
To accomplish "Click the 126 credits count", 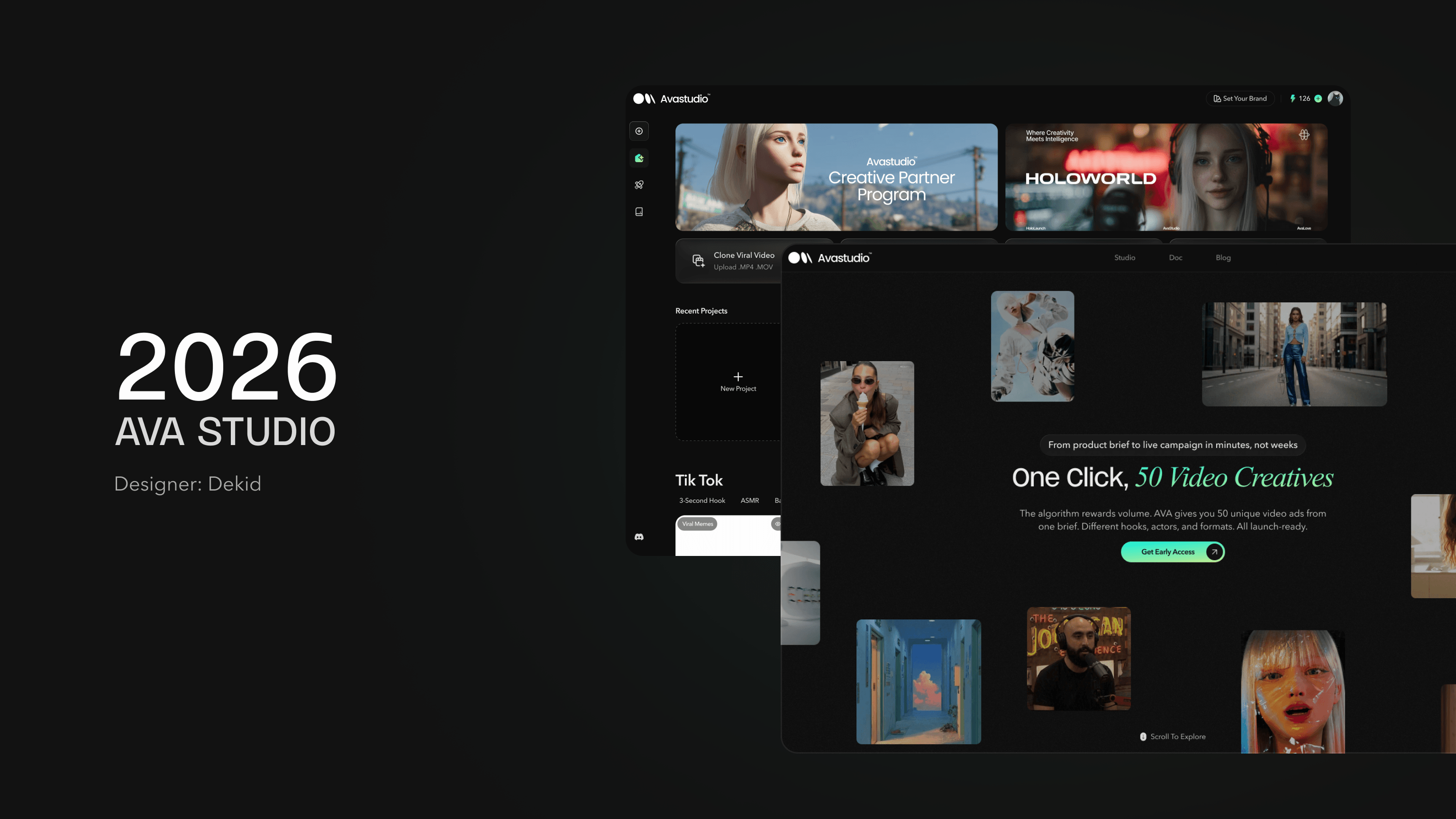I will point(1304,99).
